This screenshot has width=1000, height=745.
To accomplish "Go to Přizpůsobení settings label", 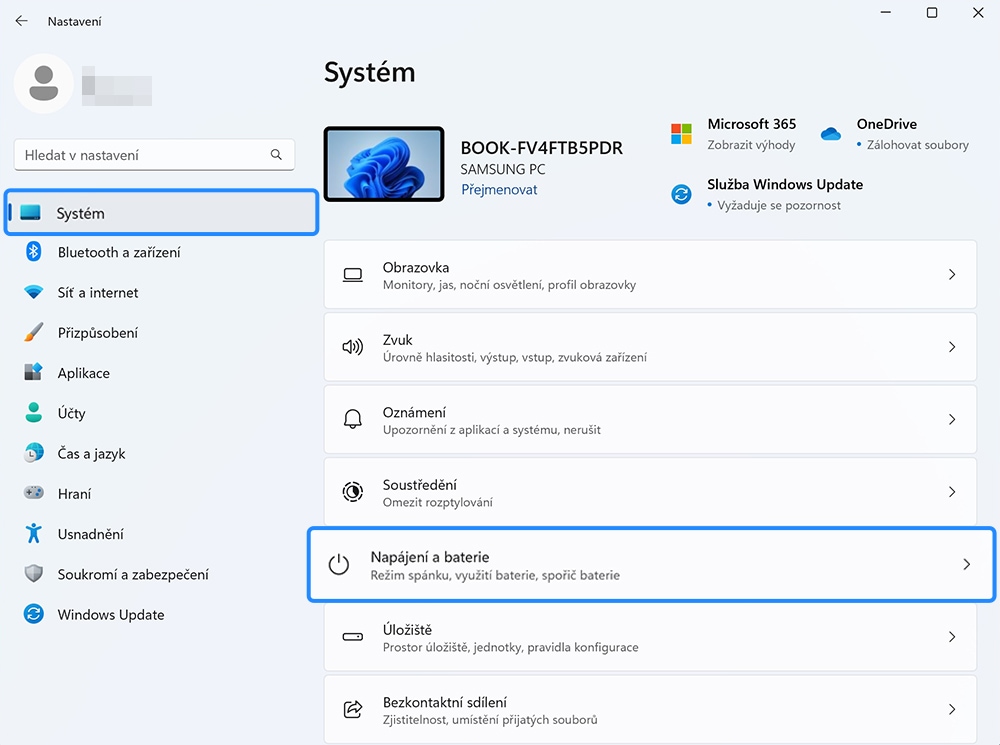I will pyautogui.click(x=98, y=332).
